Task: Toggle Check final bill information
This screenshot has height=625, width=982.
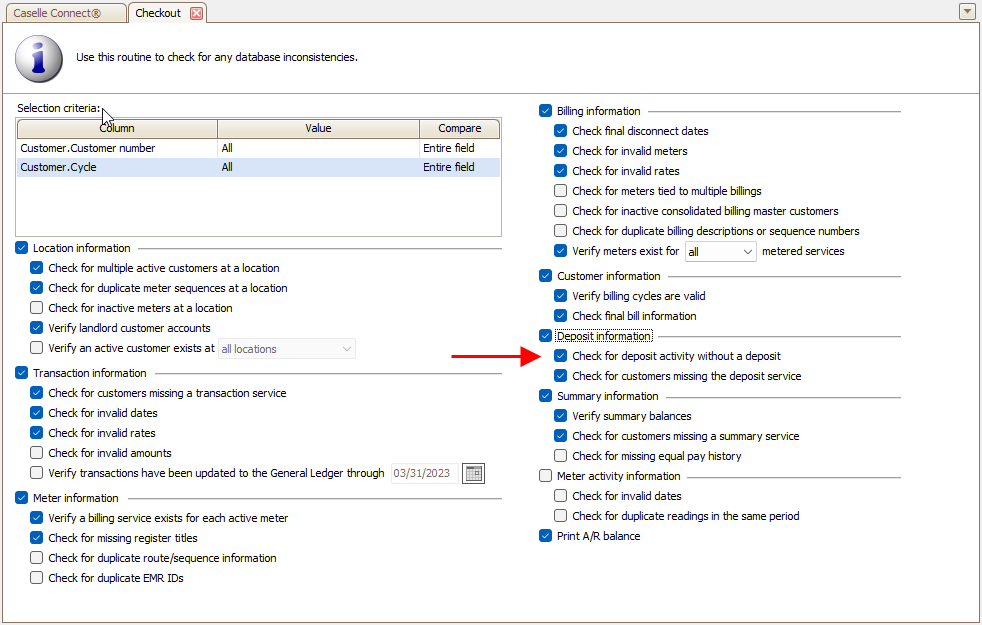Action: click(x=561, y=316)
